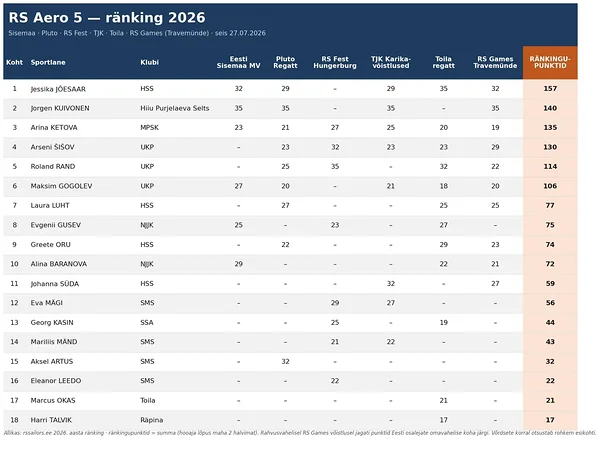Image resolution: width=600 pixels, height=451 pixels.
Task: Click the RÄNKINGUPUNKTID column header
Action: click(x=550, y=62)
